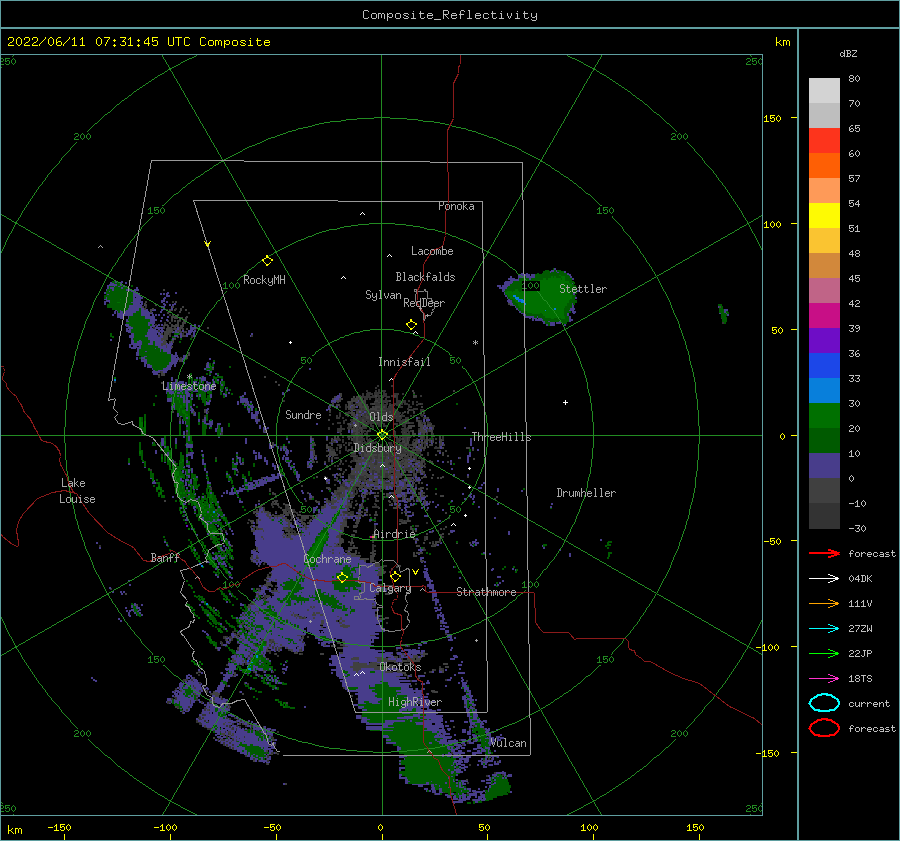The height and width of the screenshot is (841, 900).
Task: Click the Sundre label
Action: tap(303, 414)
